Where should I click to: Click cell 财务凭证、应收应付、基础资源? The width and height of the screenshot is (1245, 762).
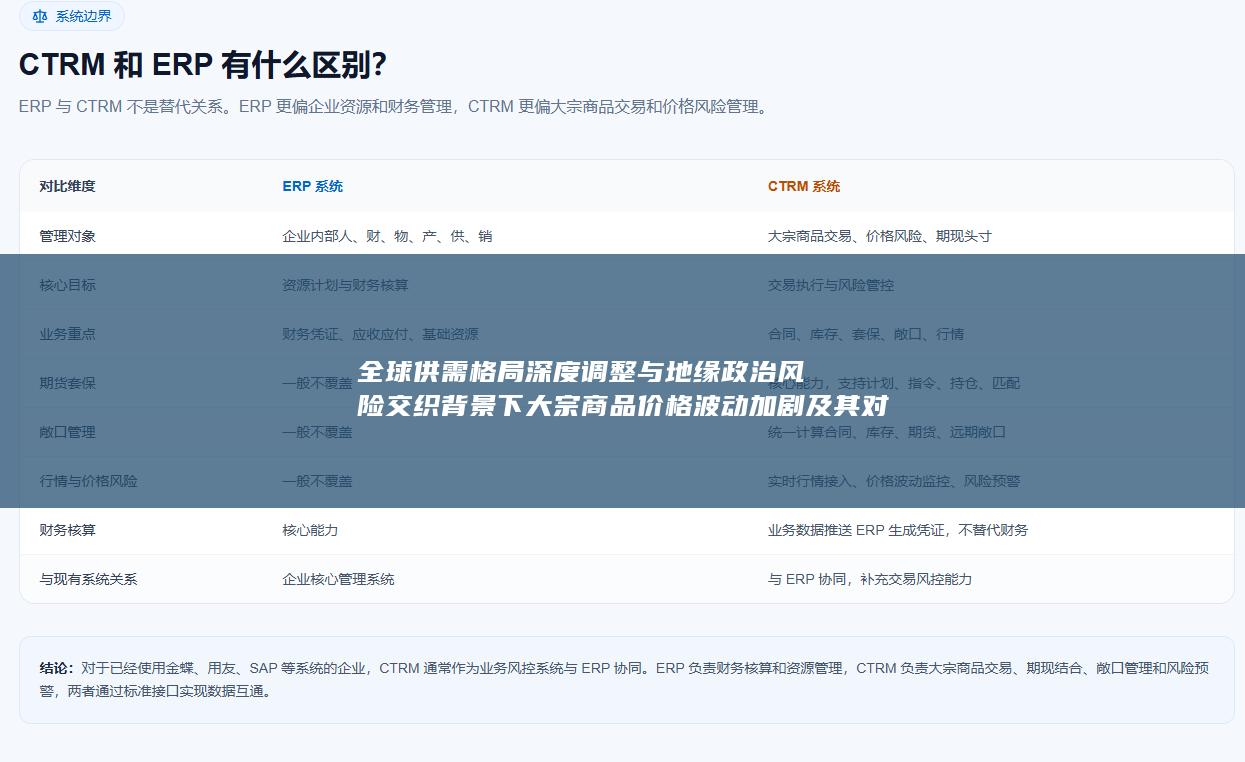[380, 334]
